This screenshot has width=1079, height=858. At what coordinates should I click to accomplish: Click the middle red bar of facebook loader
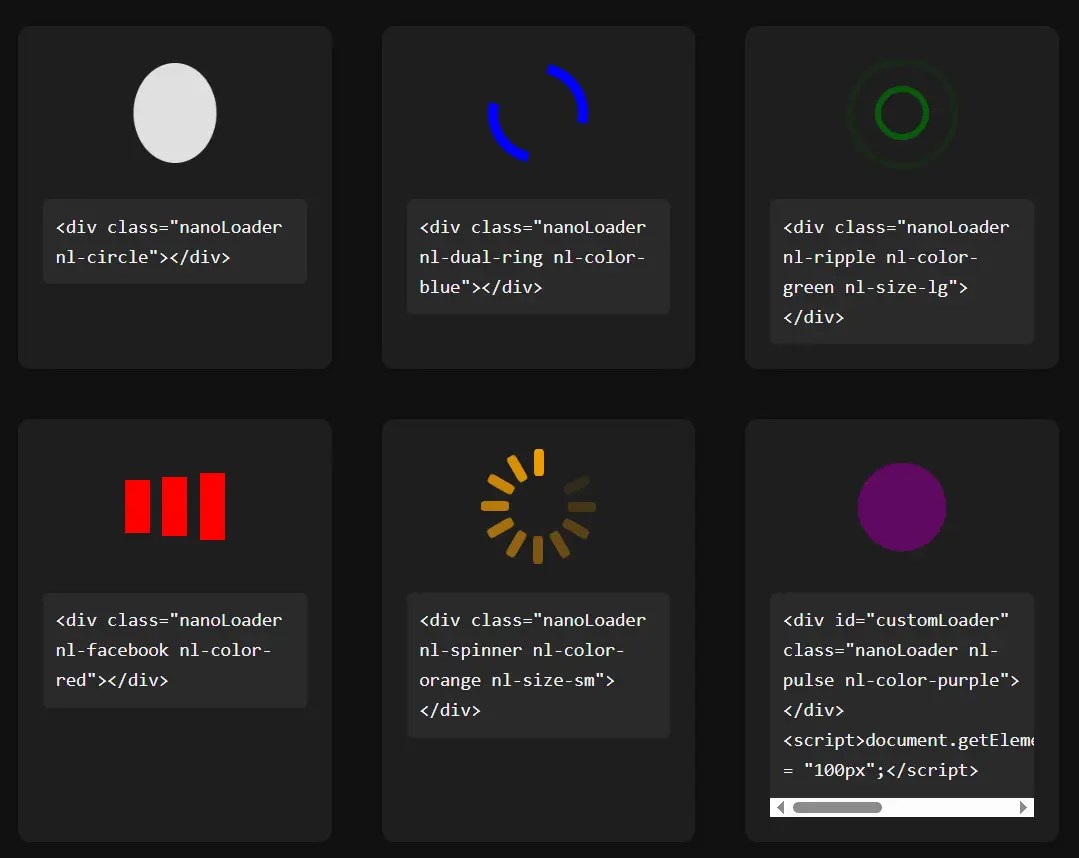point(175,506)
